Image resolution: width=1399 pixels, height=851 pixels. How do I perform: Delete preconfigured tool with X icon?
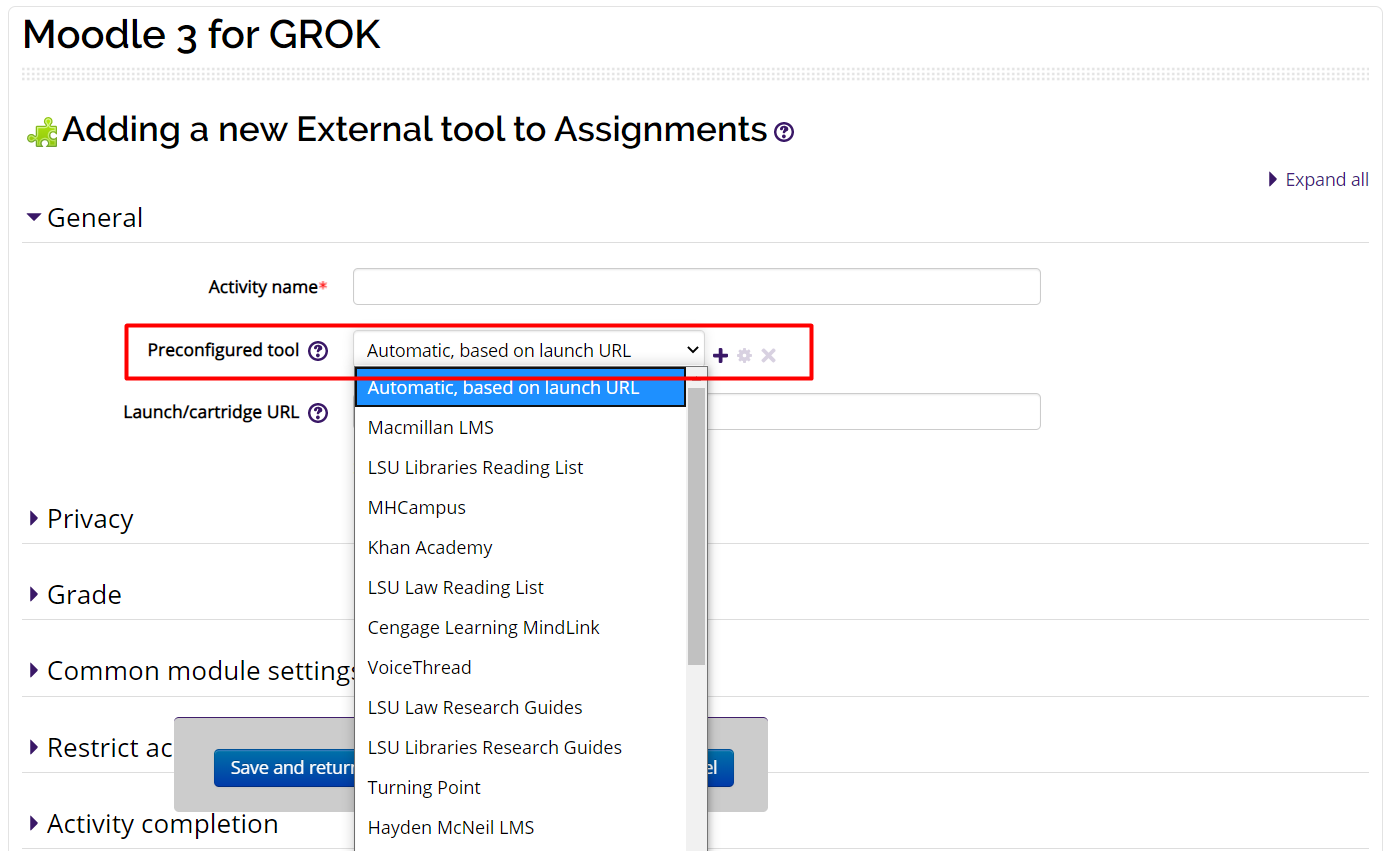[768, 355]
